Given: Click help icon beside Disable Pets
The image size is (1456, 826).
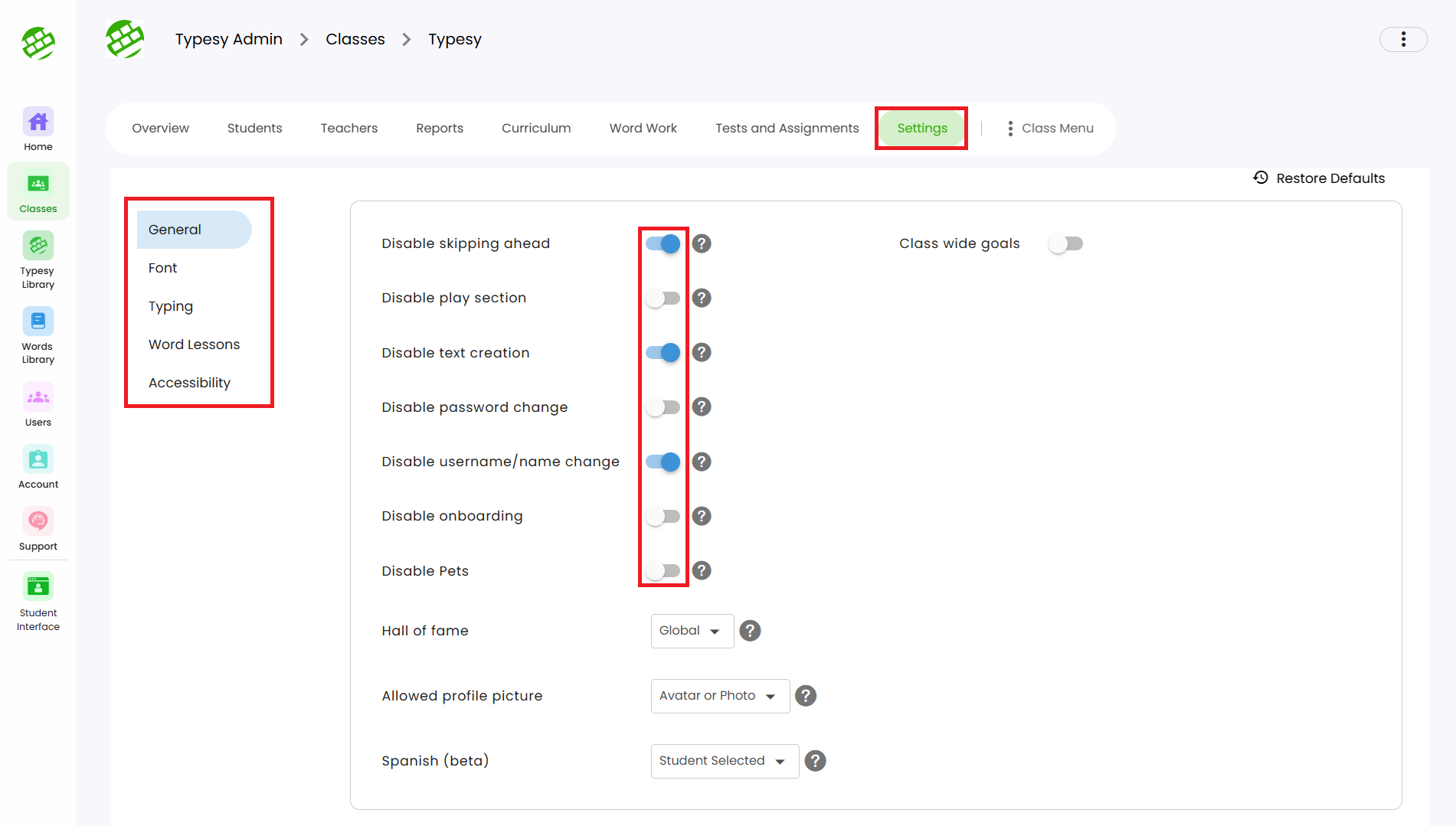Looking at the screenshot, I should coord(701,570).
